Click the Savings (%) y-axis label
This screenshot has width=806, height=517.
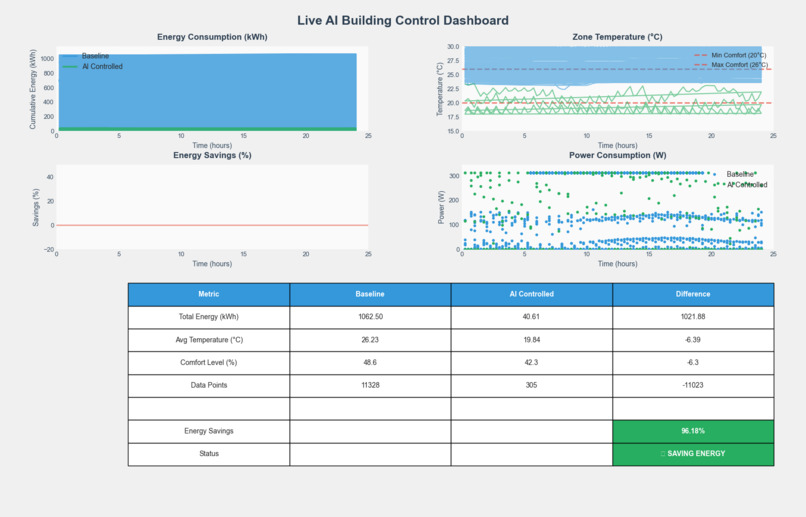35,207
